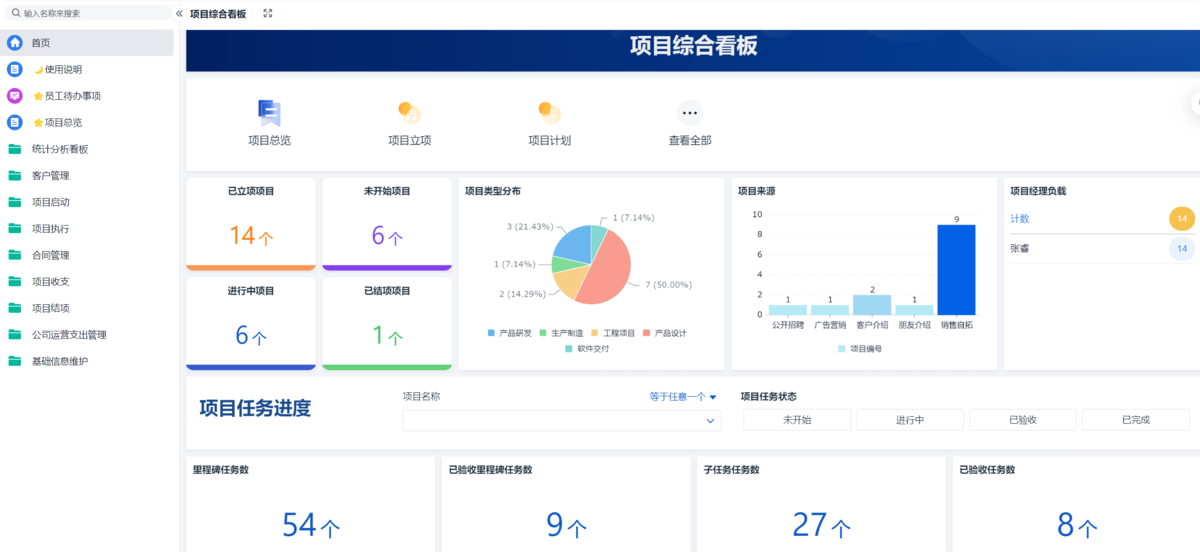Click the folder icon beside 公司运营支出管理
This screenshot has height=554, width=1200.
click(x=15, y=334)
